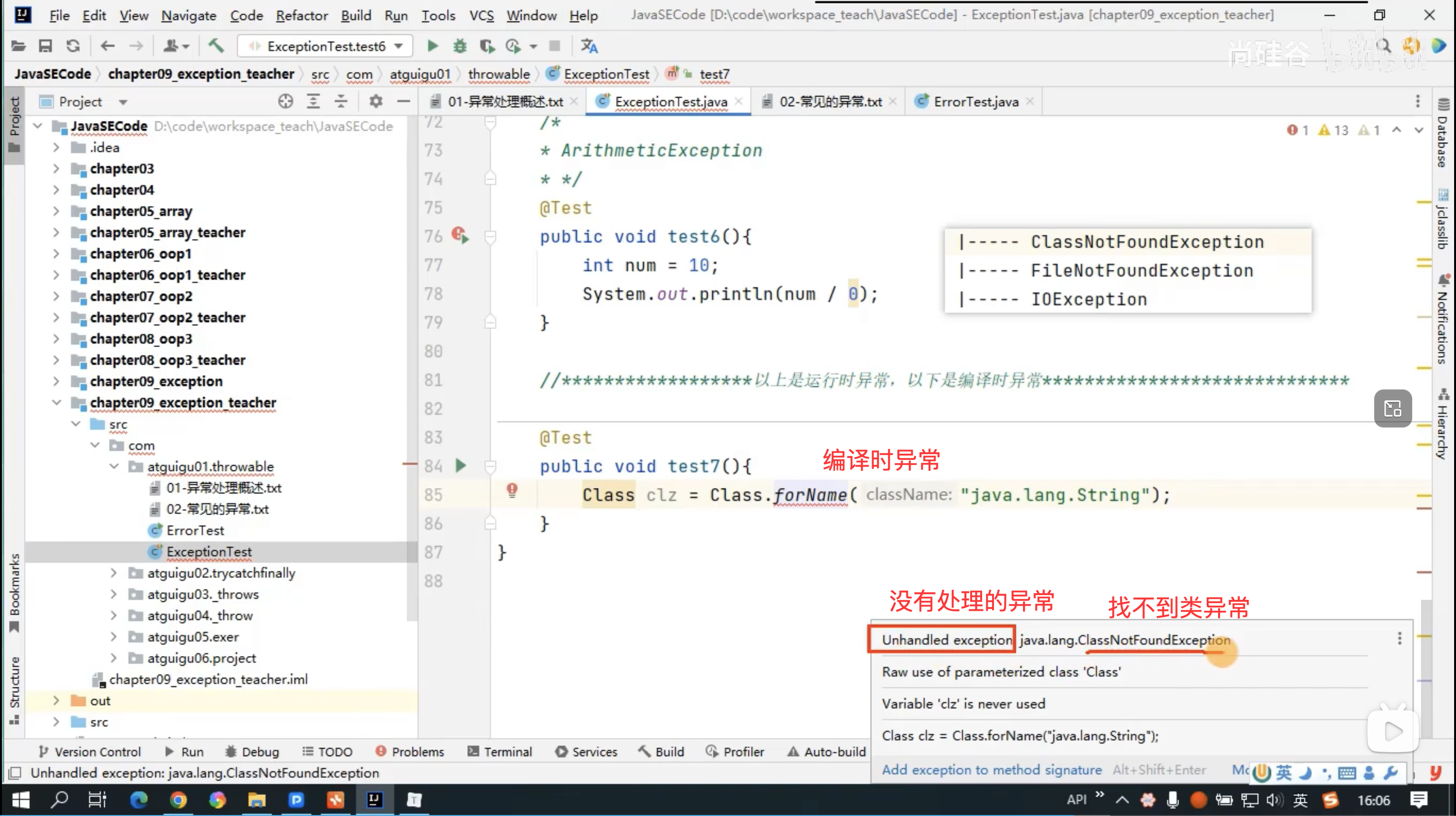Open the Refactor menu
This screenshot has width=1456, height=816.
[301, 15]
